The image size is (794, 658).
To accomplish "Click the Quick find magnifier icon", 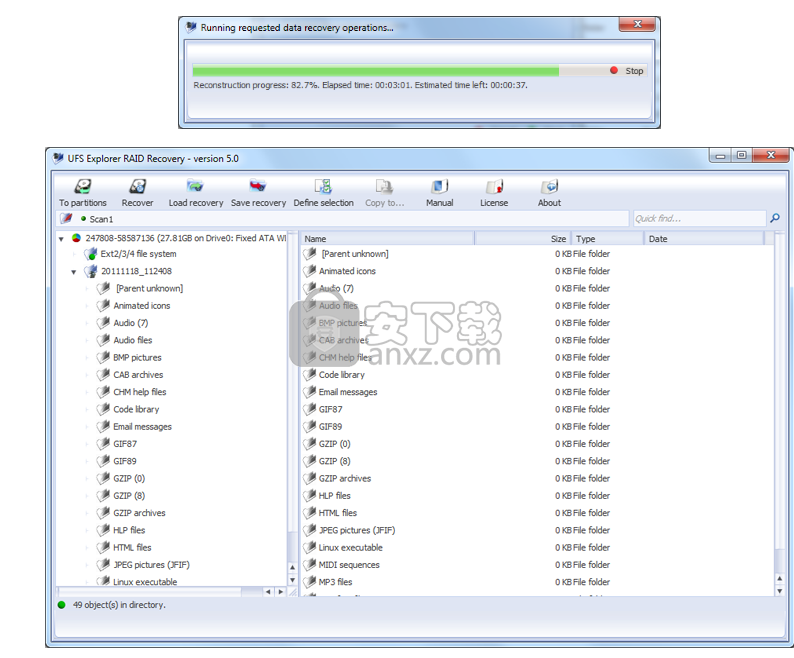I will click(x=775, y=218).
